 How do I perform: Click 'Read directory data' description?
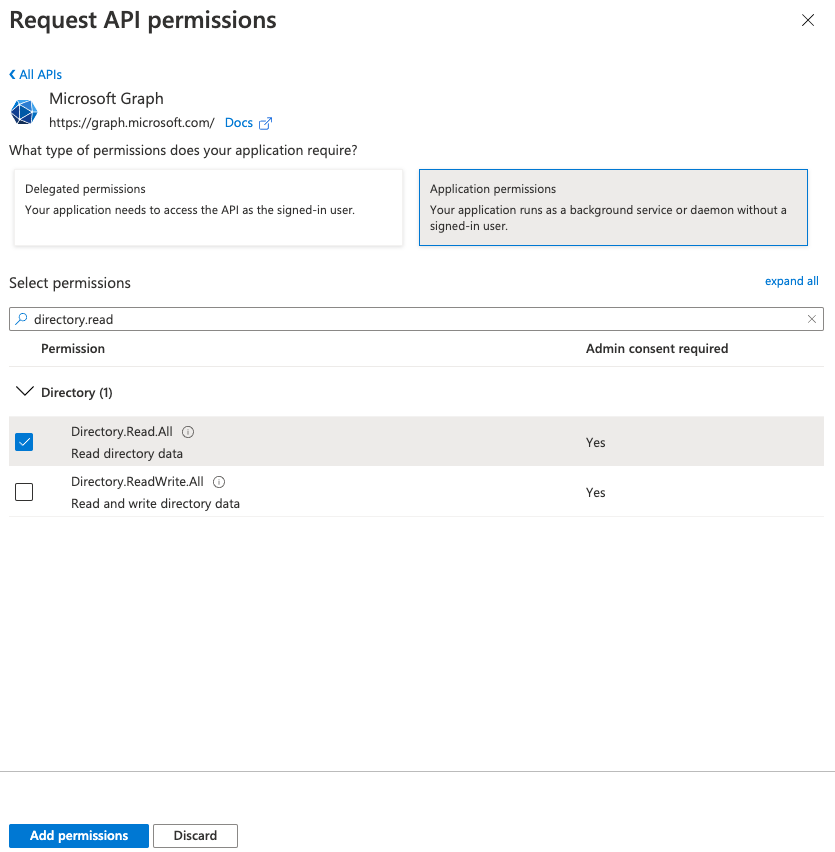pyautogui.click(x=127, y=454)
